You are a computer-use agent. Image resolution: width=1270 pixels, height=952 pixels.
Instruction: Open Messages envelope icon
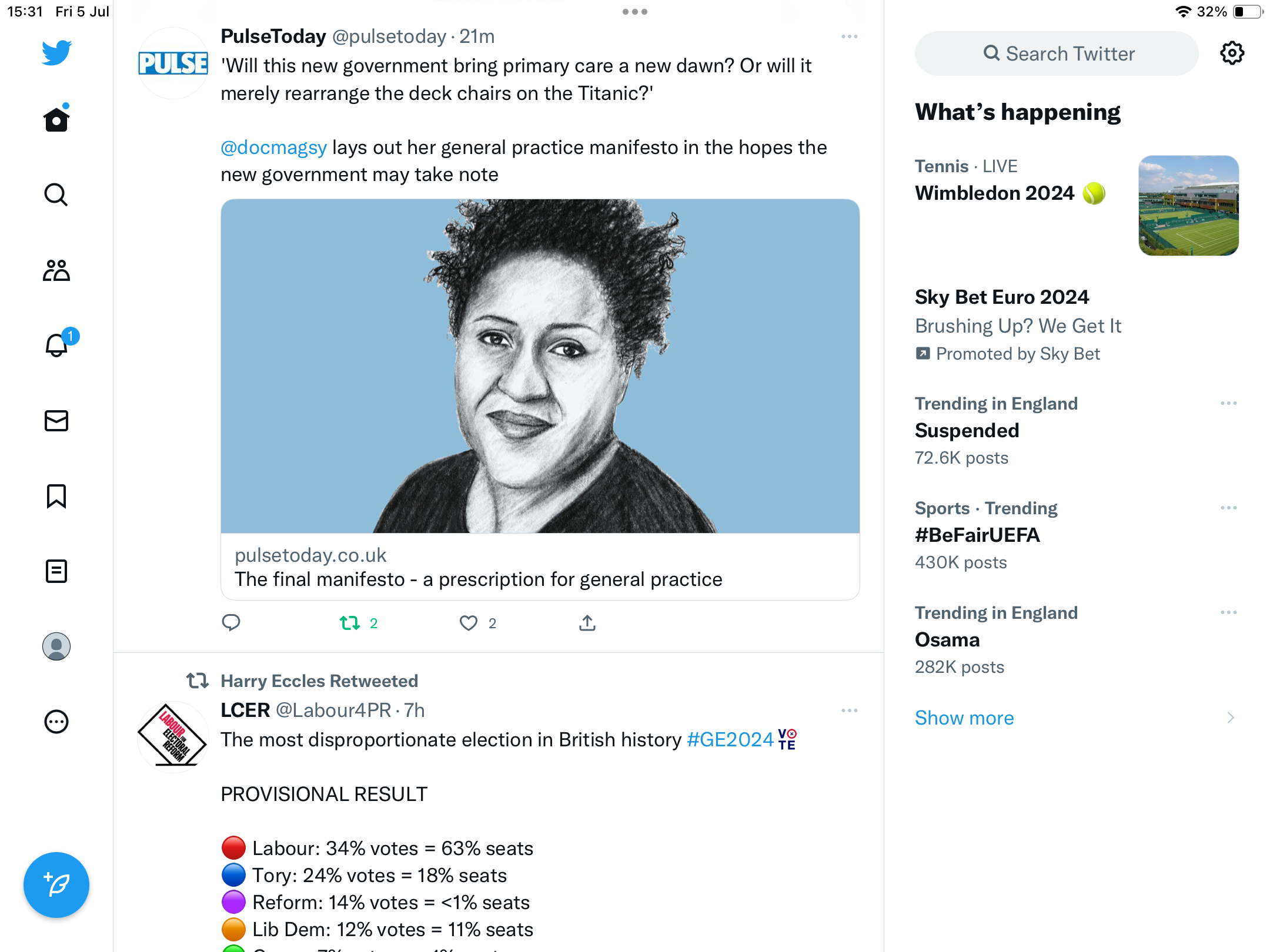pyautogui.click(x=56, y=421)
